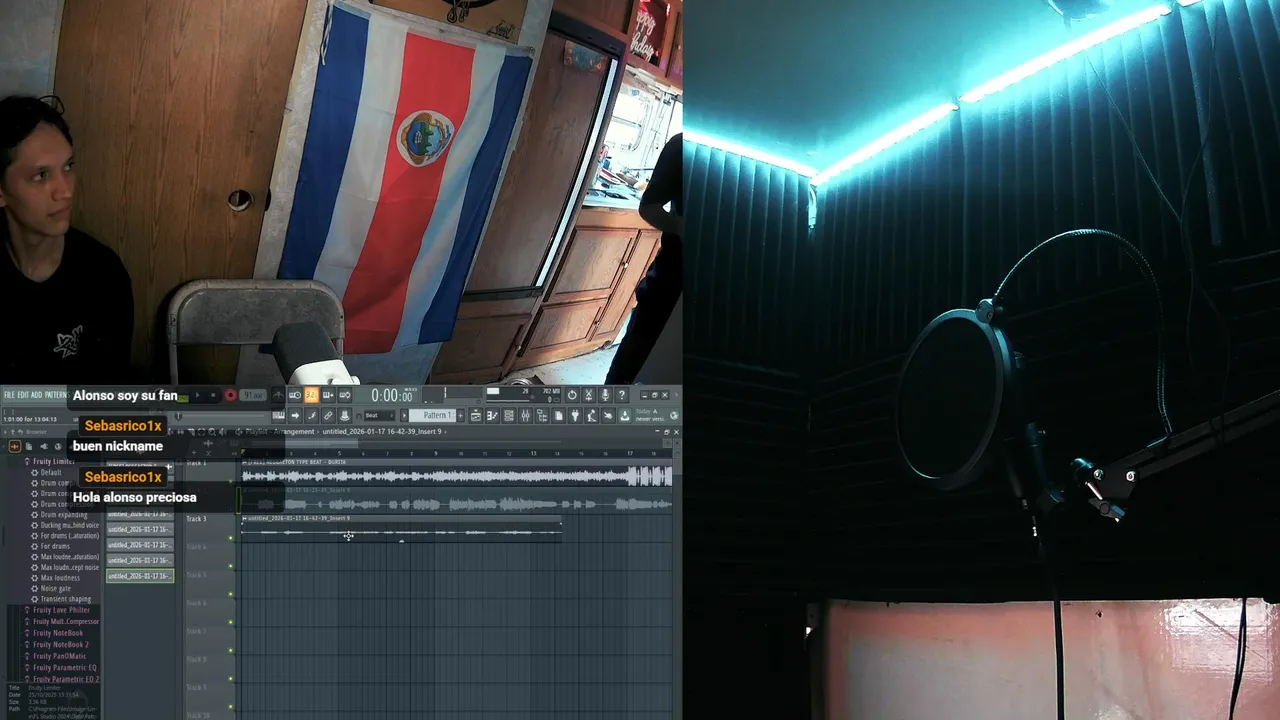Toggle the overdub recording icon beside the countdown
Viewport: 1280px width, 720px height.
pyautogui.click(x=328, y=395)
